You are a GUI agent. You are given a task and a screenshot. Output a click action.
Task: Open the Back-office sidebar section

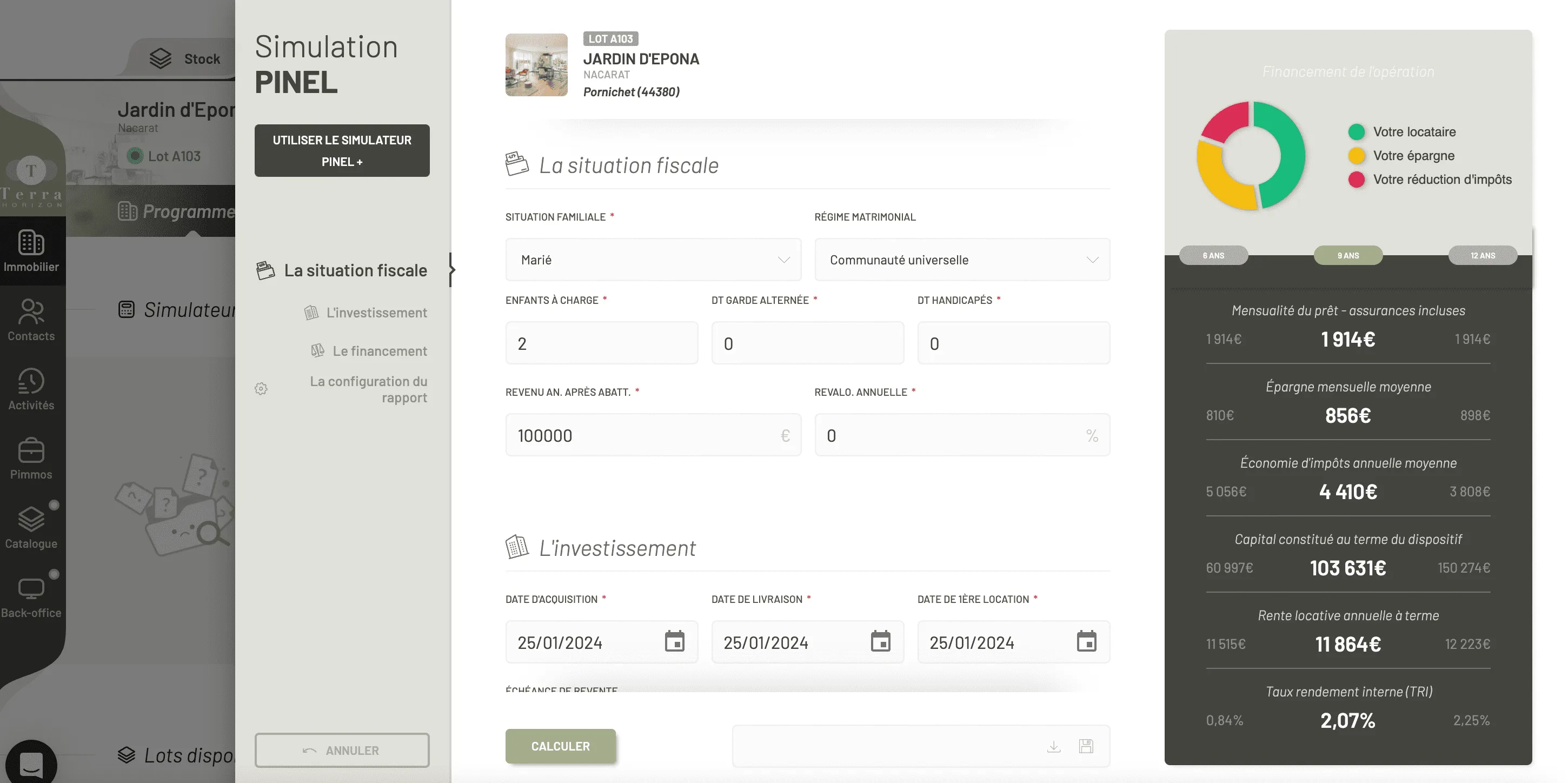pyautogui.click(x=31, y=598)
